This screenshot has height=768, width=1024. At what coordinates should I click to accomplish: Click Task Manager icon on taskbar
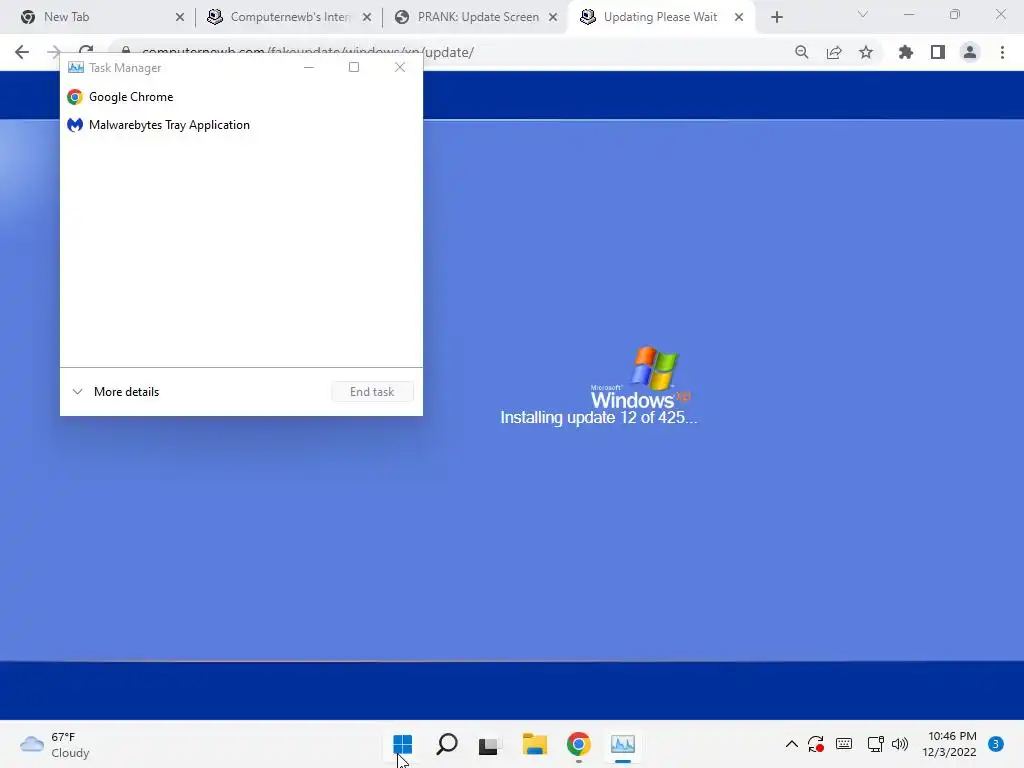622,744
